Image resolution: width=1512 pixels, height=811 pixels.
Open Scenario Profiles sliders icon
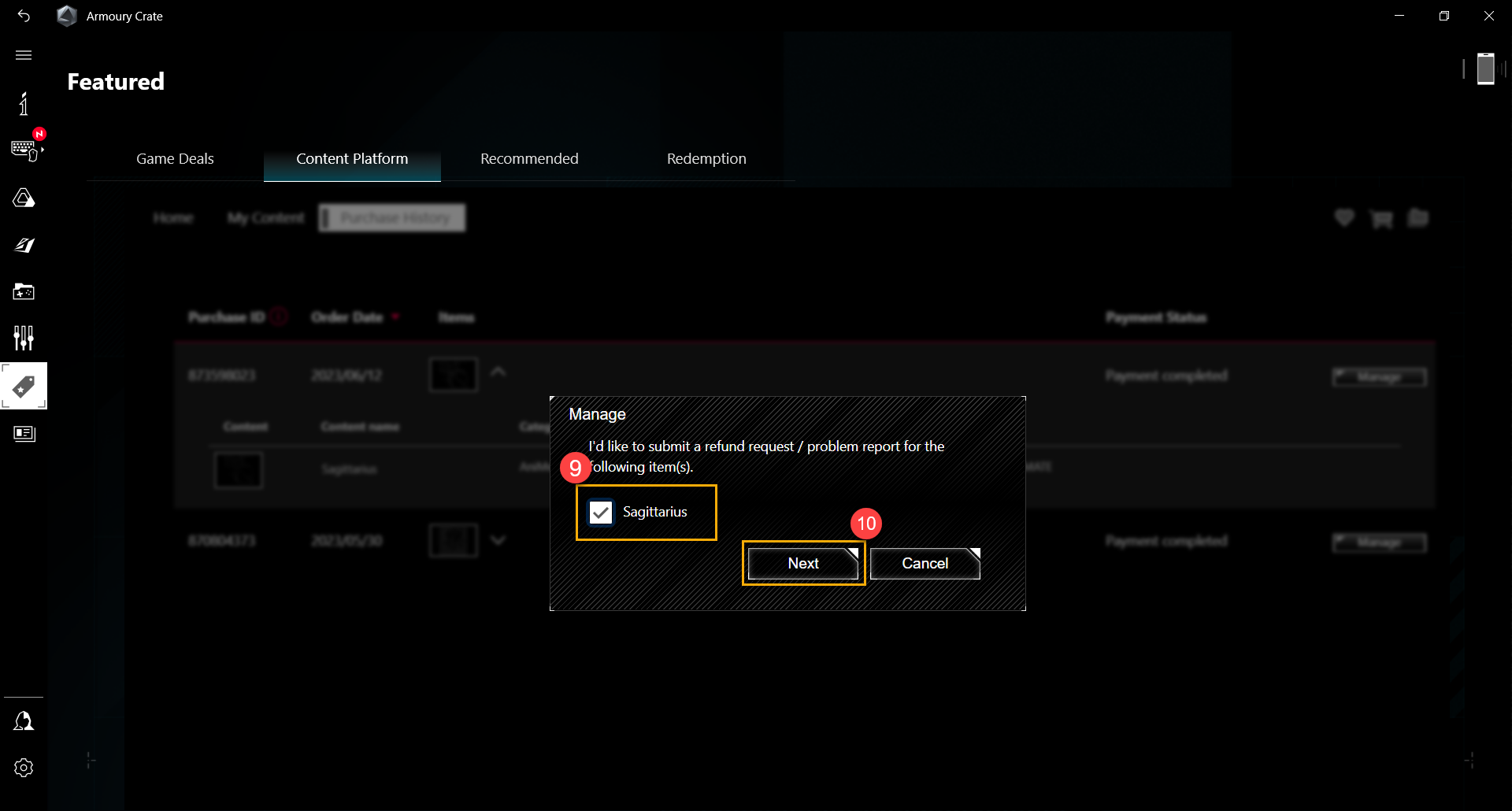[24, 338]
